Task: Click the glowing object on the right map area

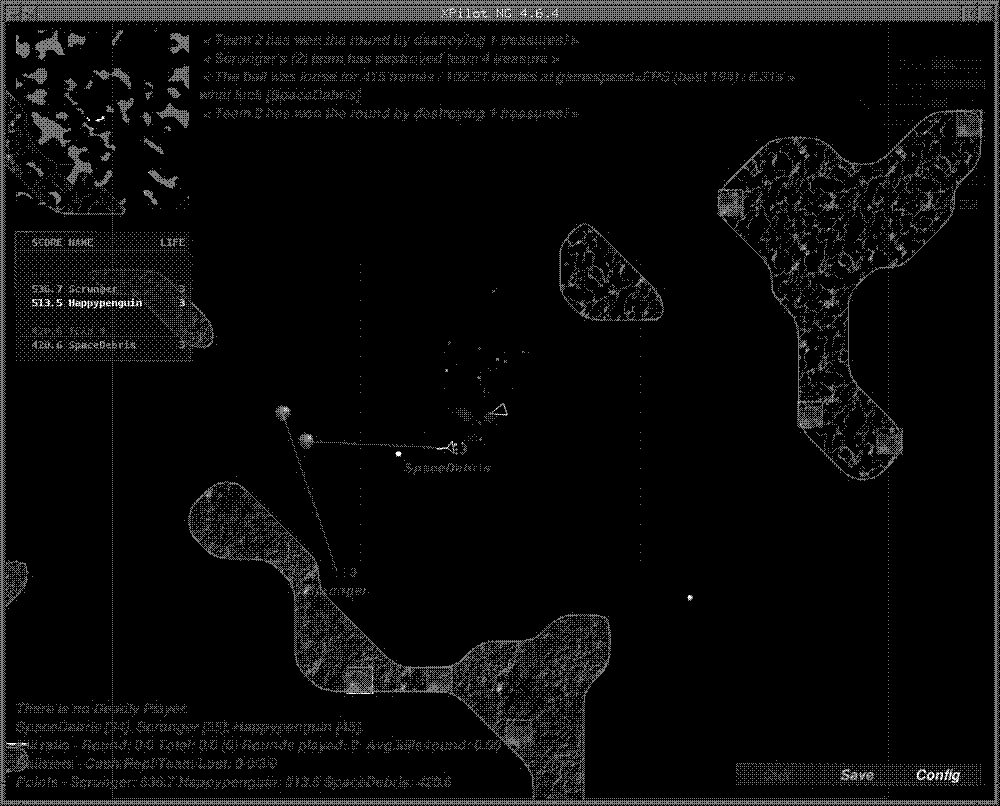Action: pos(689,598)
